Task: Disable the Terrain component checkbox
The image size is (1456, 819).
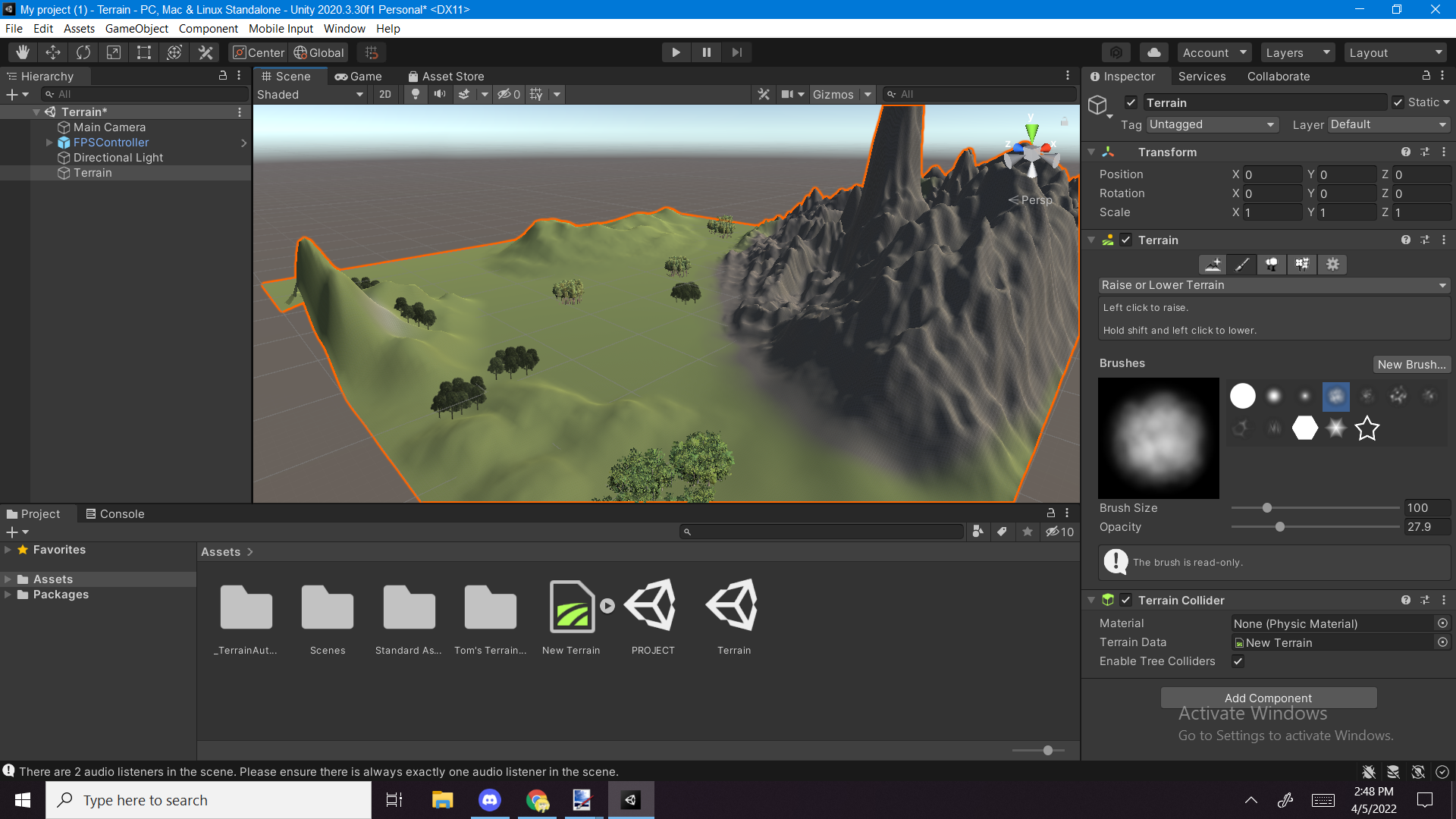Action: (x=1125, y=240)
